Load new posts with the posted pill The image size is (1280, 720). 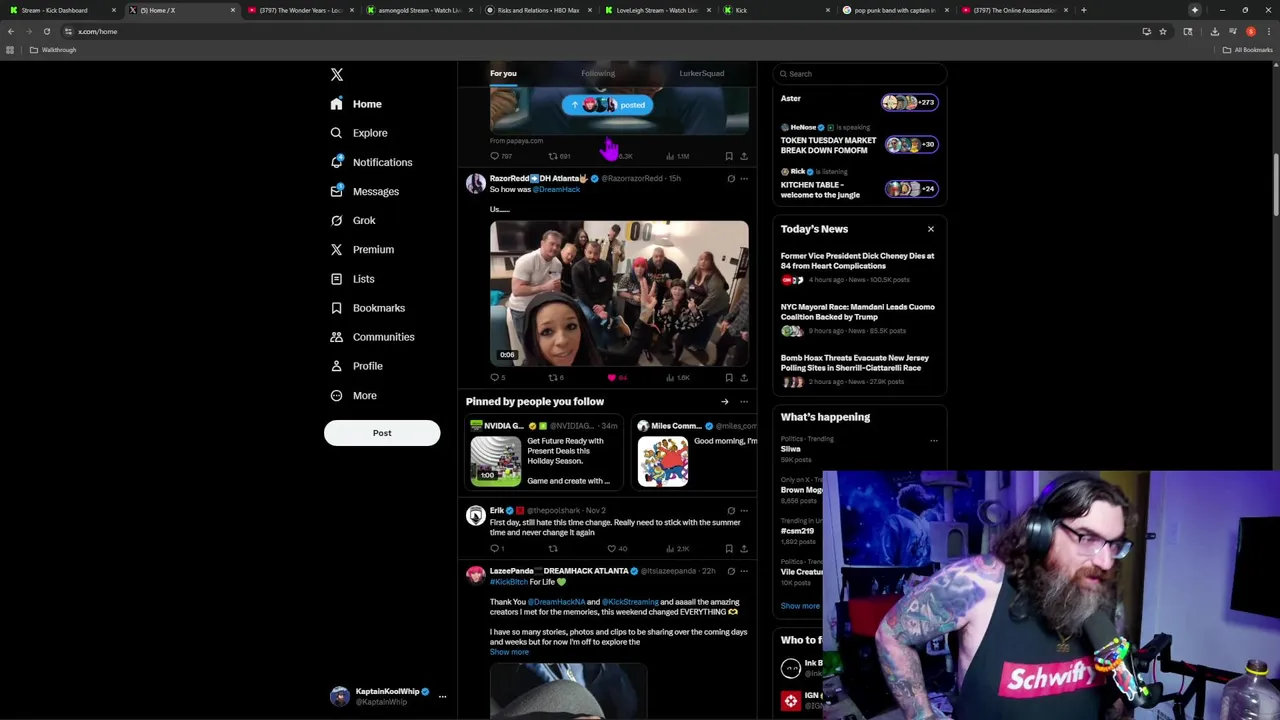point(607,105)
